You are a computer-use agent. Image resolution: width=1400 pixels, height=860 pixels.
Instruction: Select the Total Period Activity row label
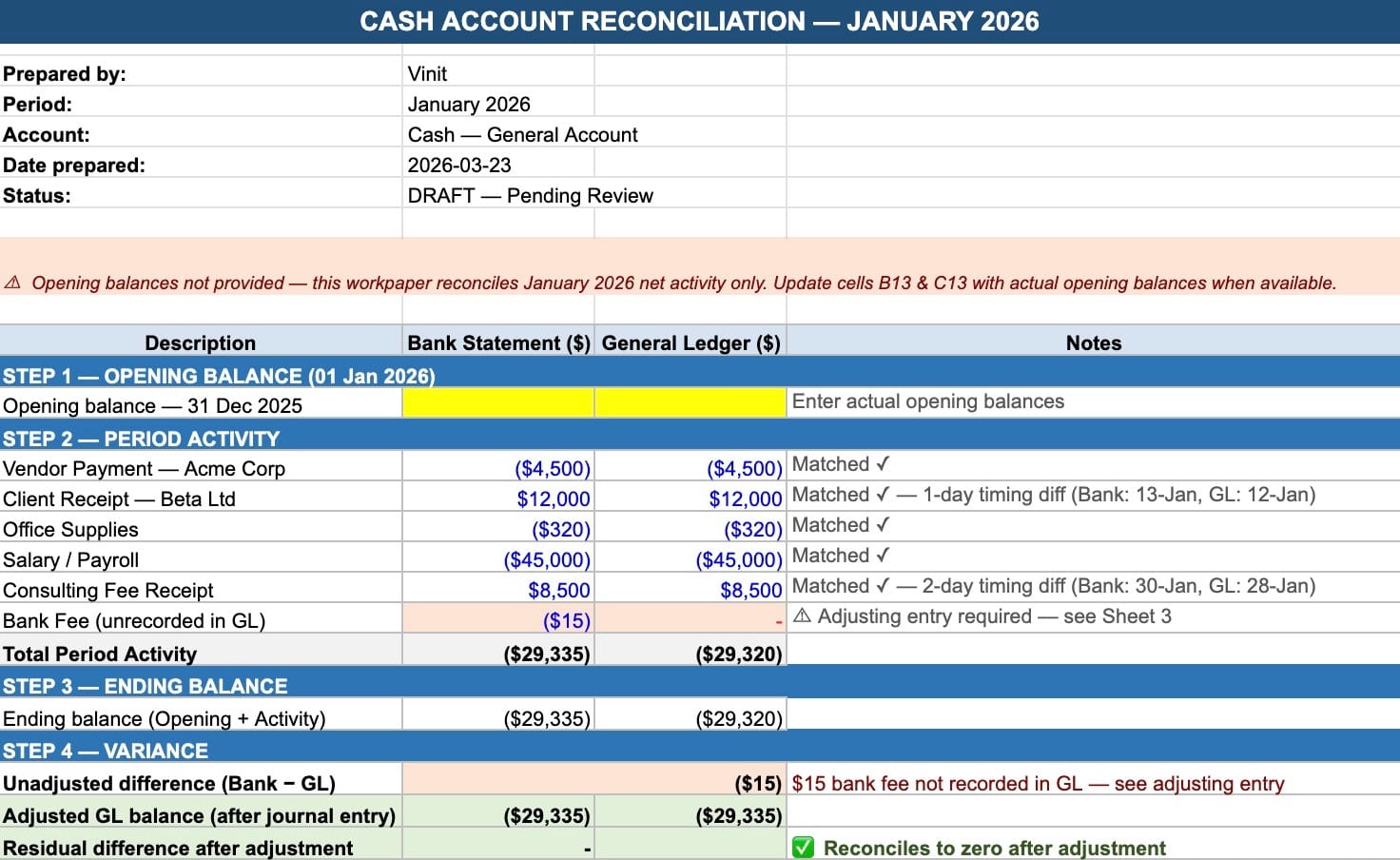click(100, 654)
